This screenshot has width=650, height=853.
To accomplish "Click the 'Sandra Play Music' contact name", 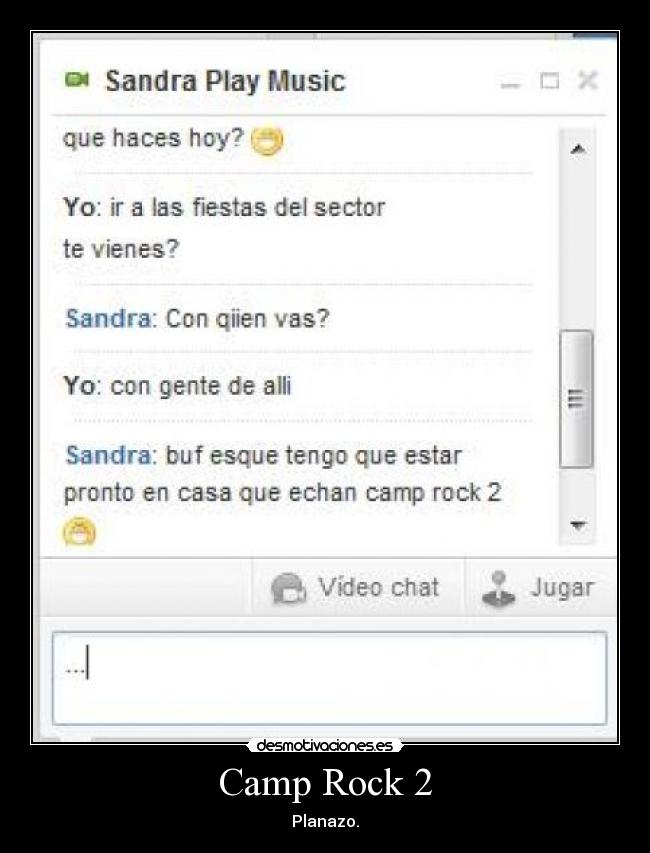I will [225, 81].
